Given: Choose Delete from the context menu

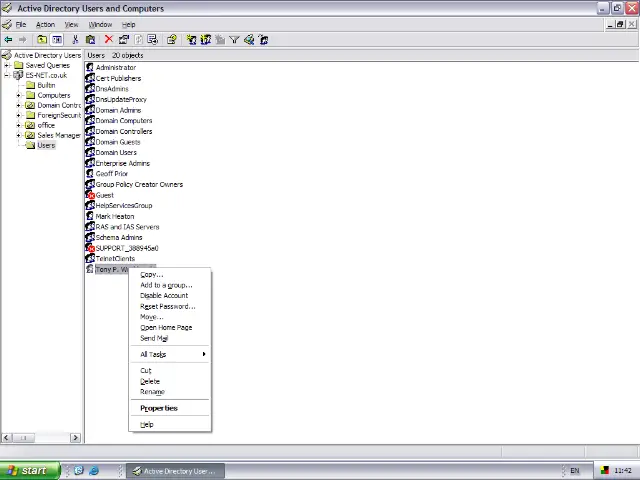Looking at the screenshot, I should point(170,381).
